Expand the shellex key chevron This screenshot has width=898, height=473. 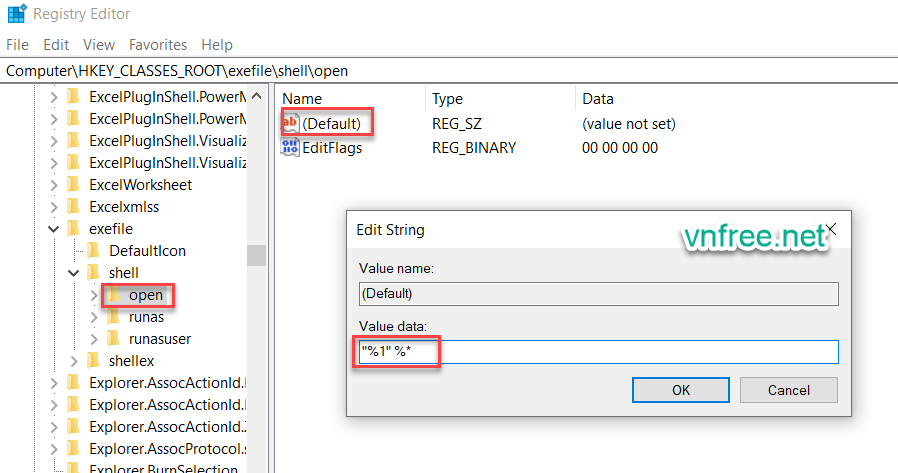click(x=74, y=361)
